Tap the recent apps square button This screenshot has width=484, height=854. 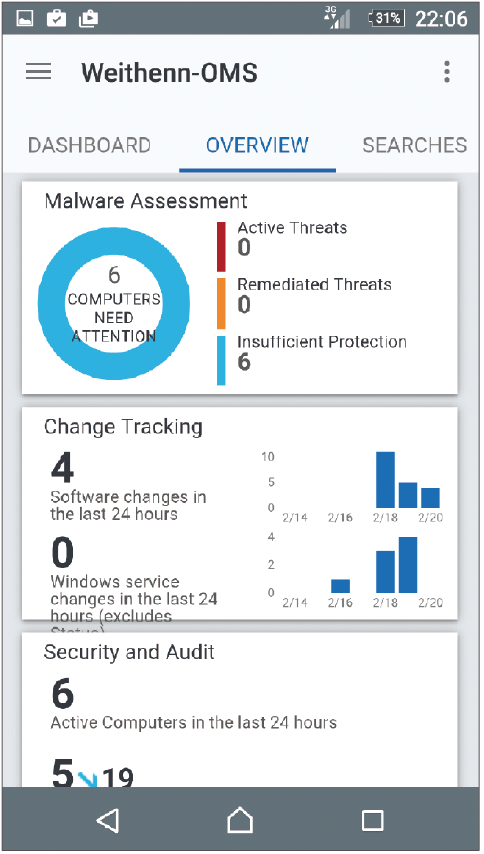coord(372,820)
